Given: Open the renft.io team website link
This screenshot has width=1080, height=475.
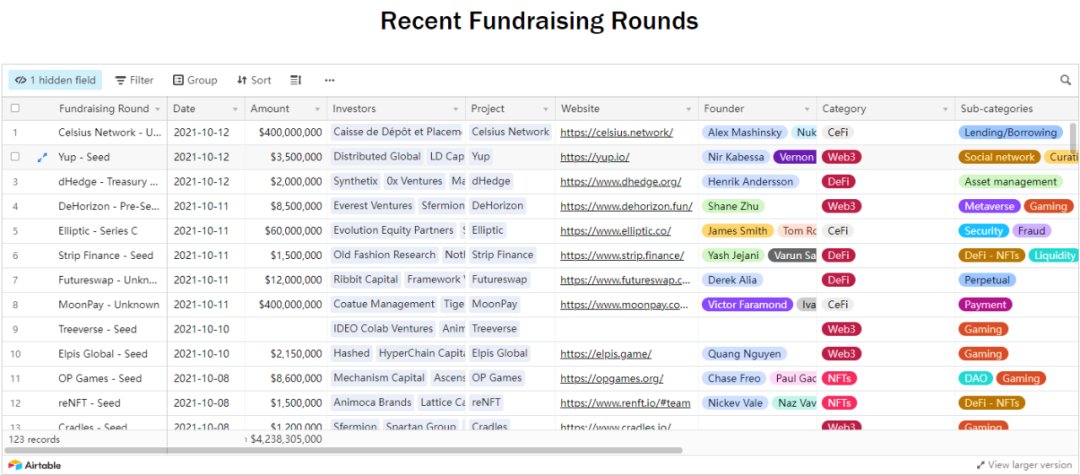Looking at the screenshot, I should pos(625,403).
